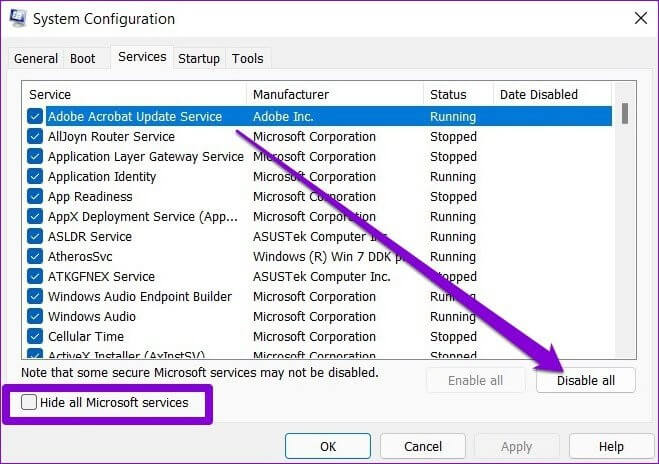Switch to the General tab
This screenshot has width=659, height=464.
36,58
